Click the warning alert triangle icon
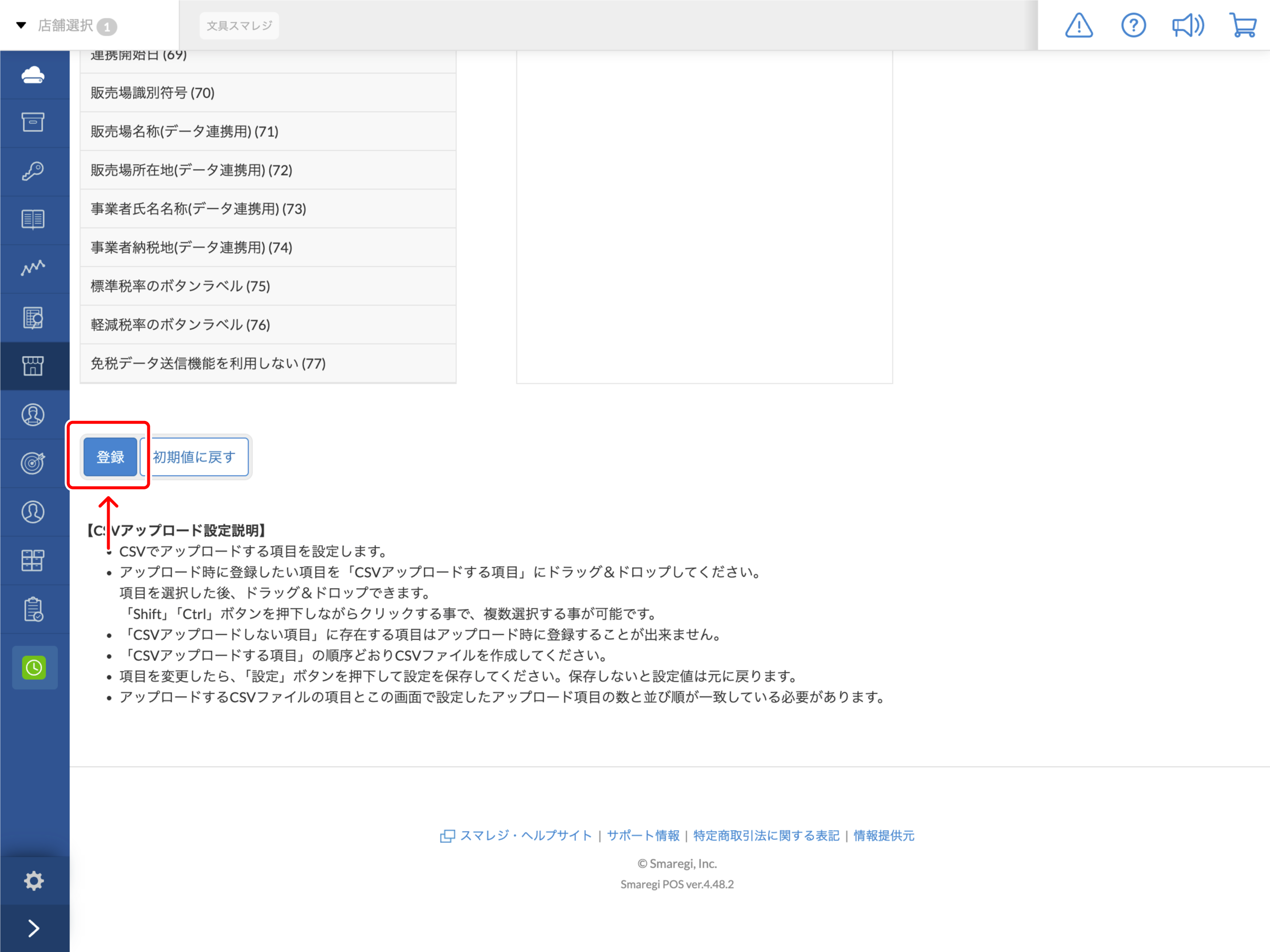Screen dimensions: 1270x952 click(1078, 26)
